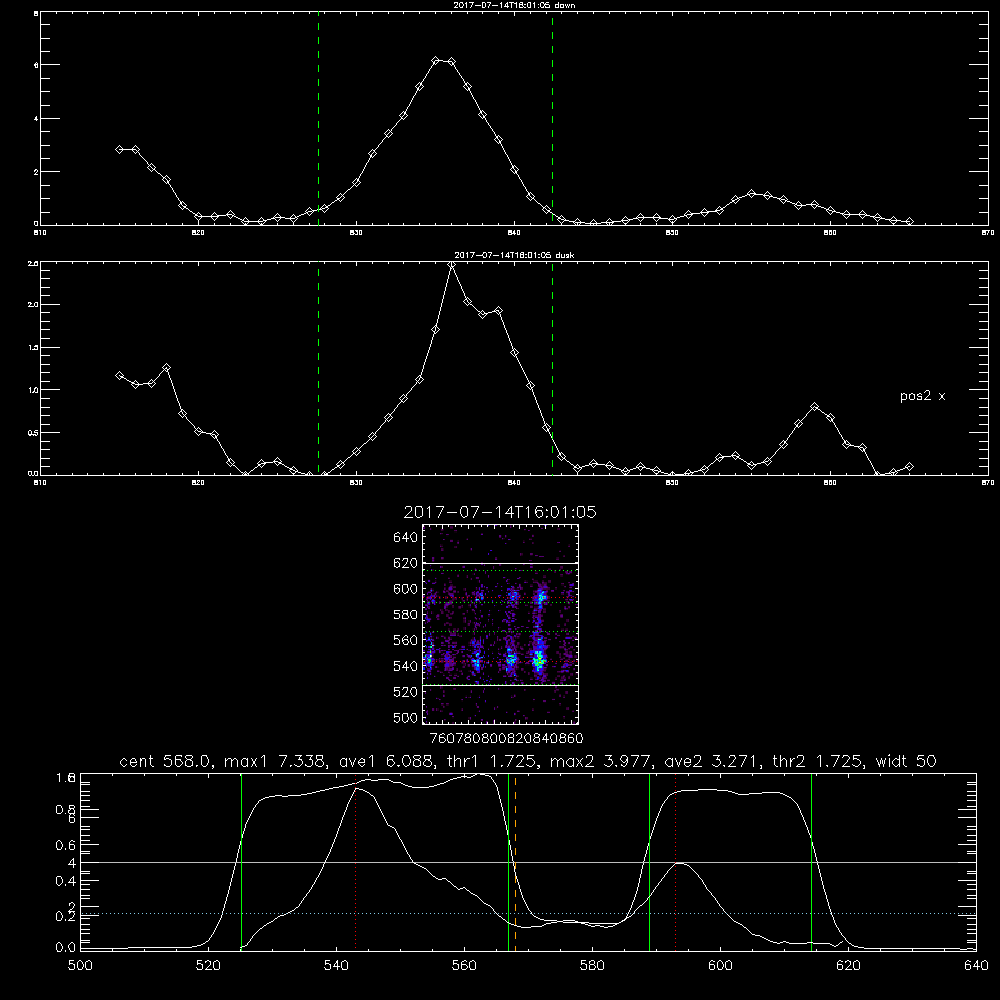Click the upper white line in spectral image

tap(500, 563)
